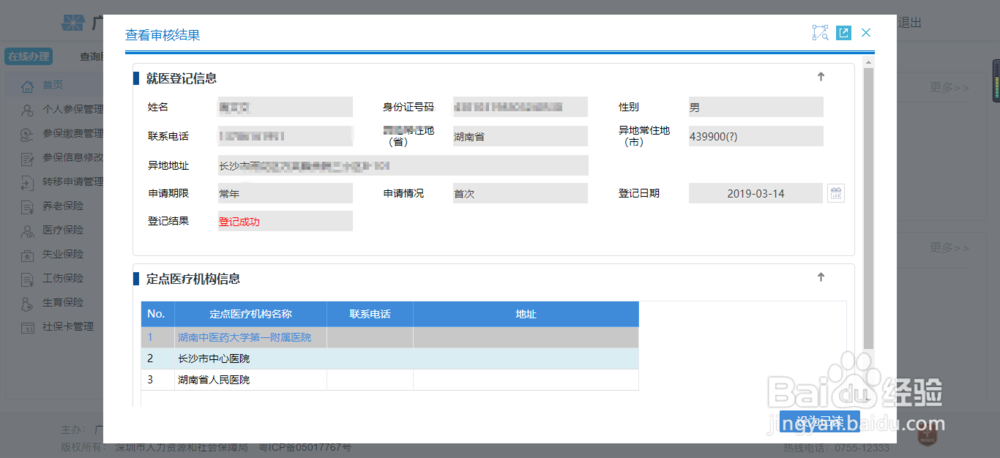Open 医疗保险 in the background sidebar

click(62, 230)
